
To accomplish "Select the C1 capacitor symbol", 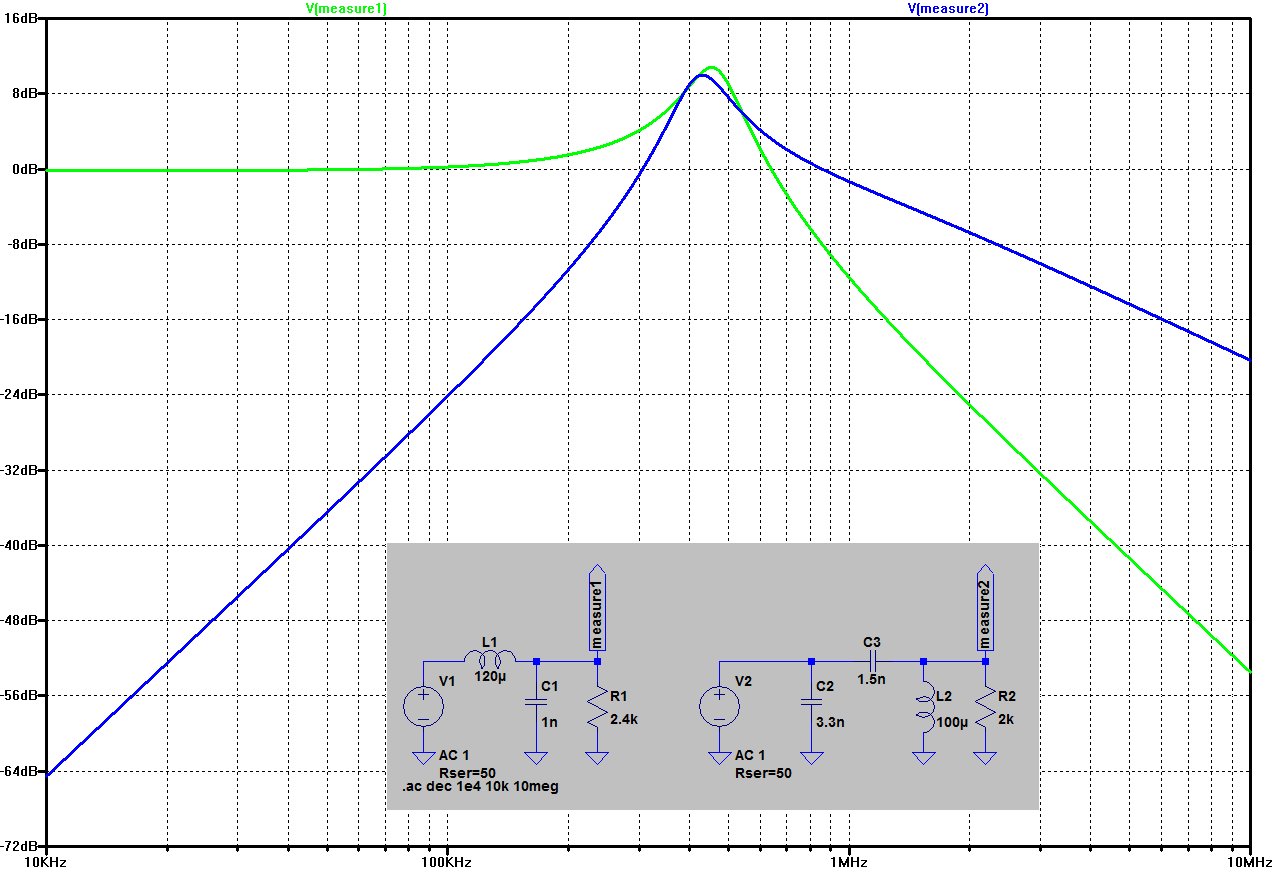I will (x=536, y=703).
